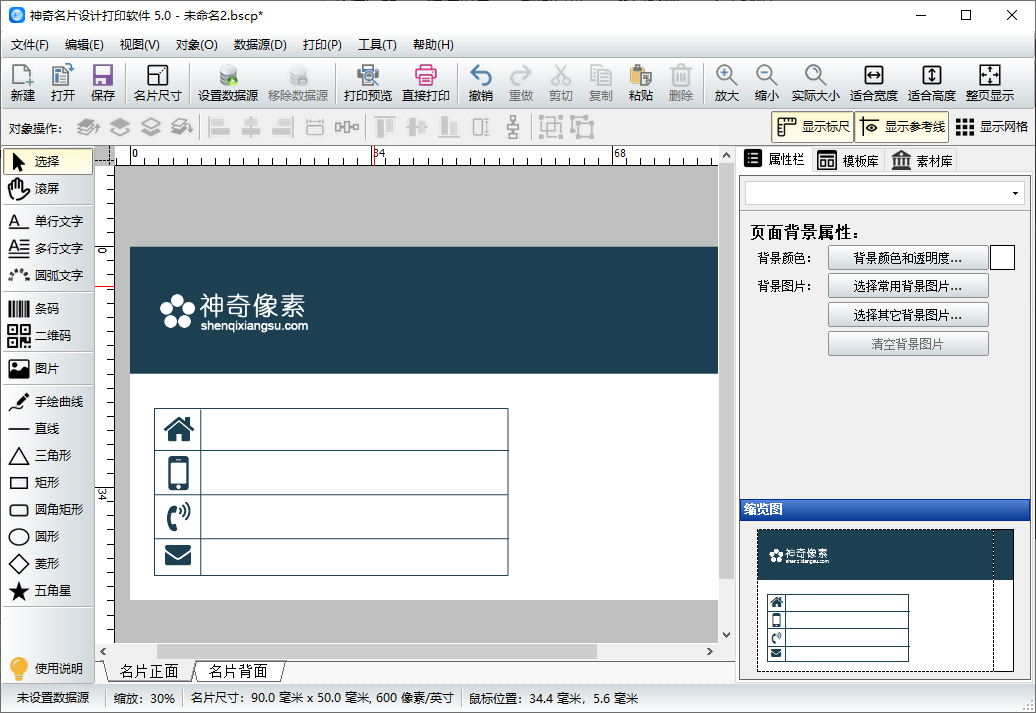
Task: Click the white background color swatch
Action: 1002,258
